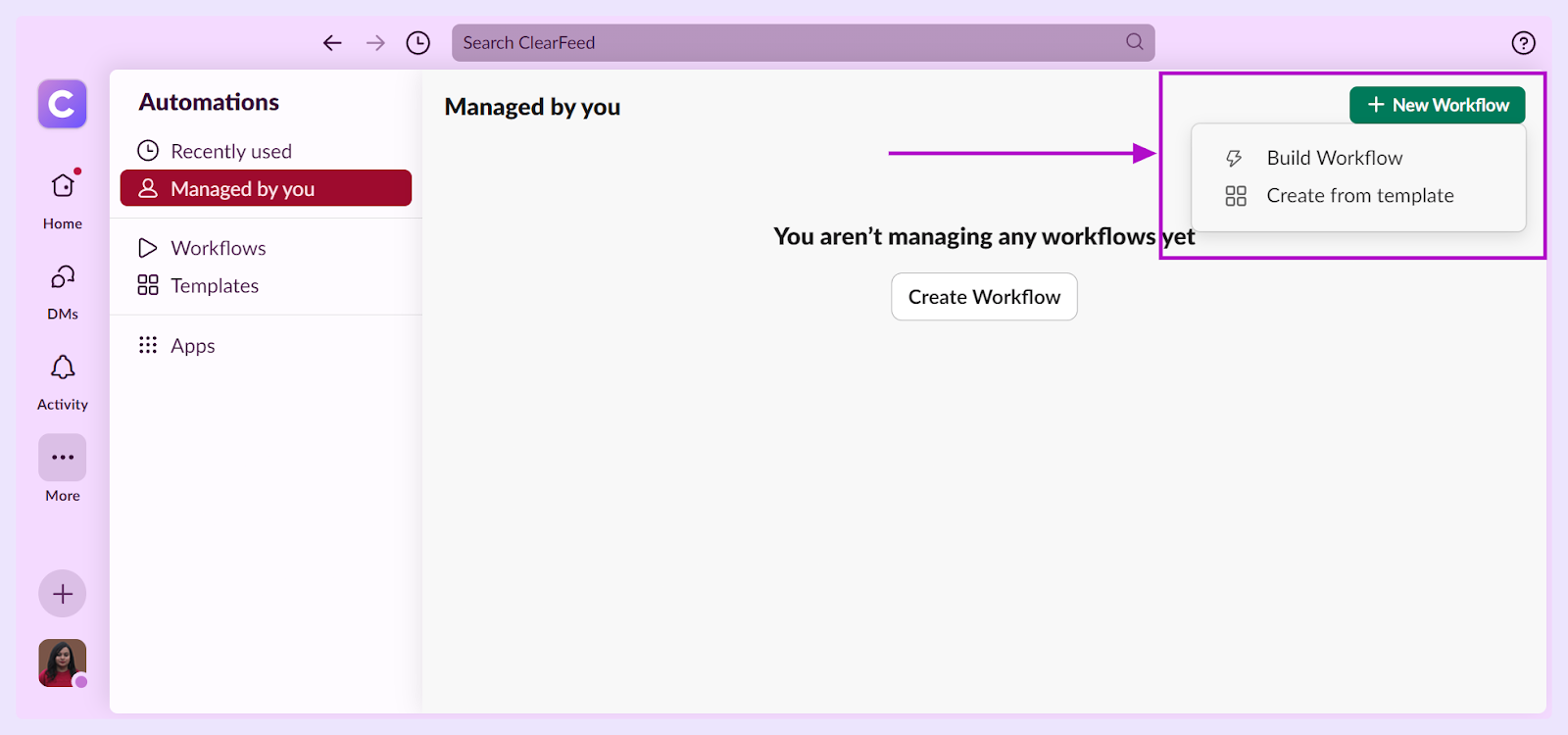Open Workflows in the Automations list
1568x735 pixels.
[x=266, y=248]
